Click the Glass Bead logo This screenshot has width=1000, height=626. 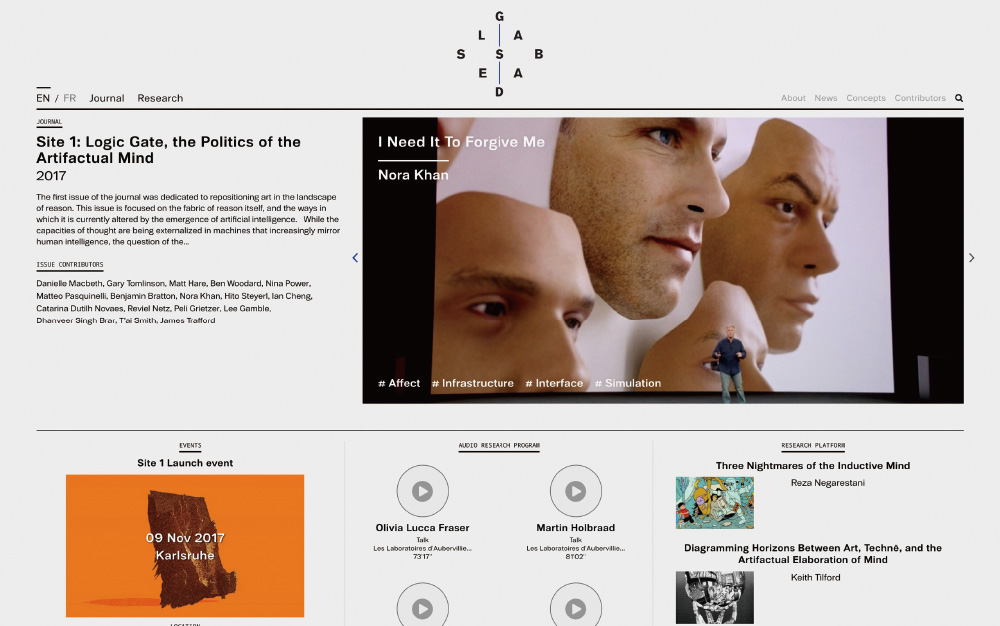pyautogui.click(x=499, y=54)
